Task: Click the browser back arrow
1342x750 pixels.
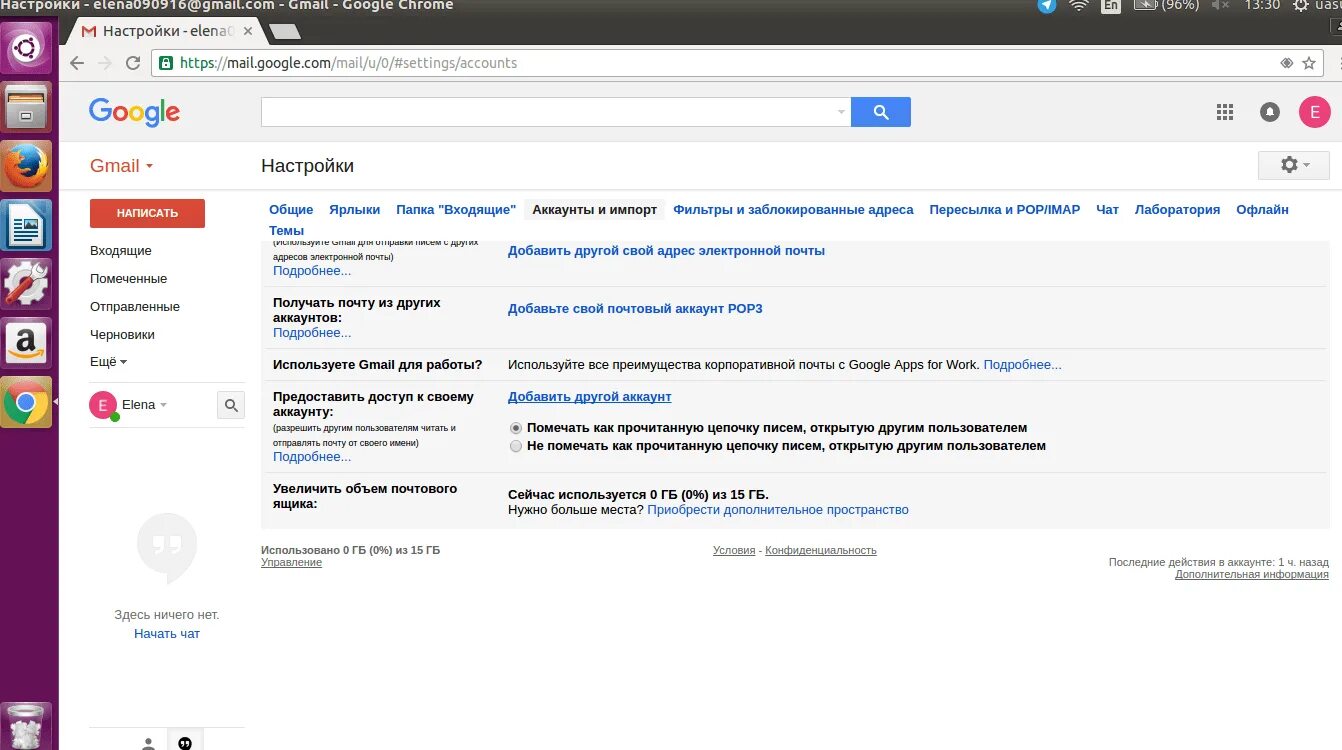Action: [77, 63]
